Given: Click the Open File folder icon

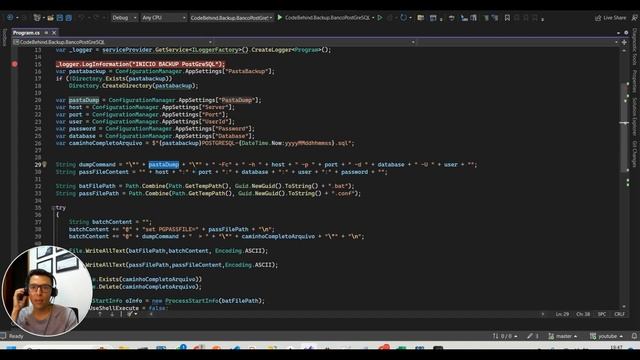Looking at the screenshot, I should pyautogui.click(x=51, y=18).
